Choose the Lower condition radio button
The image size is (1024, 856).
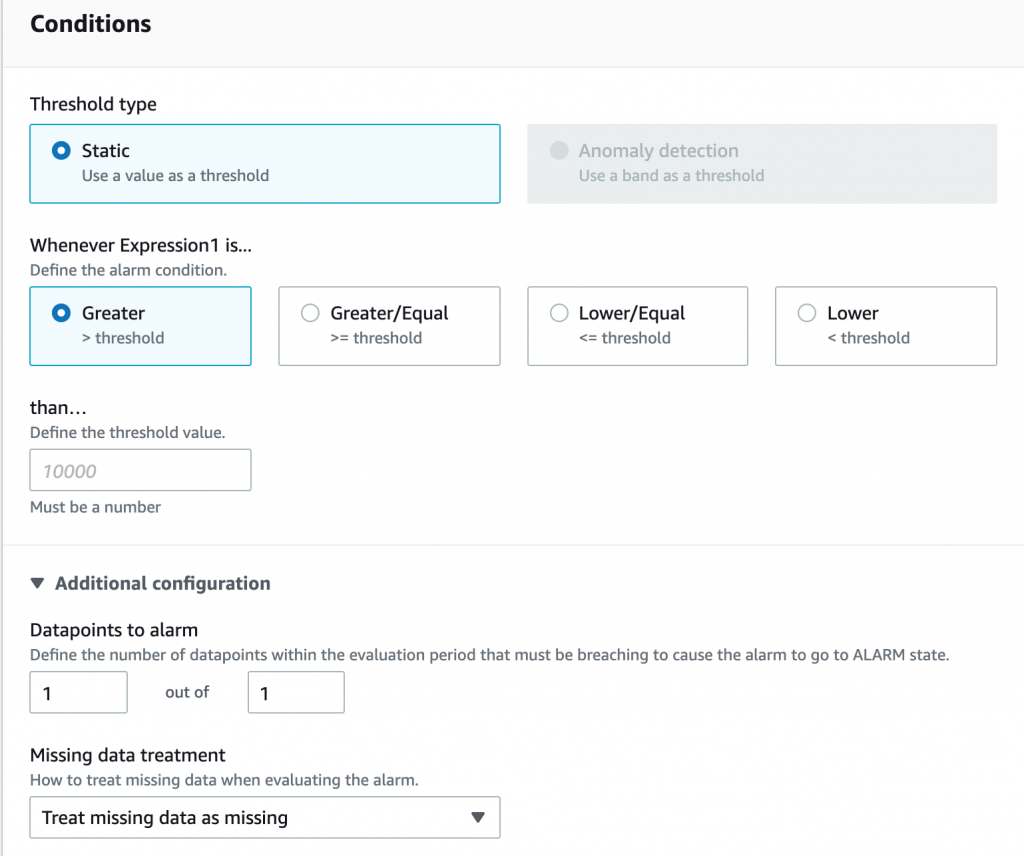click(x=807, y=313)
